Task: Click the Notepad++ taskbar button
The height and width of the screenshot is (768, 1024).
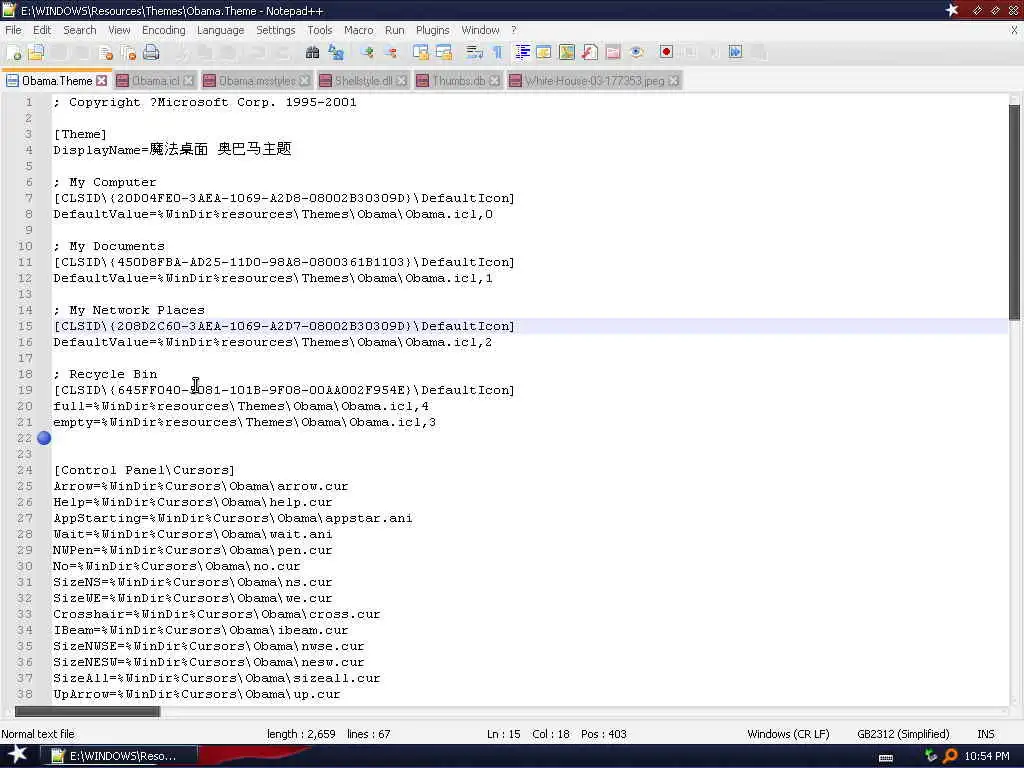Action: [x=118, y=756]
